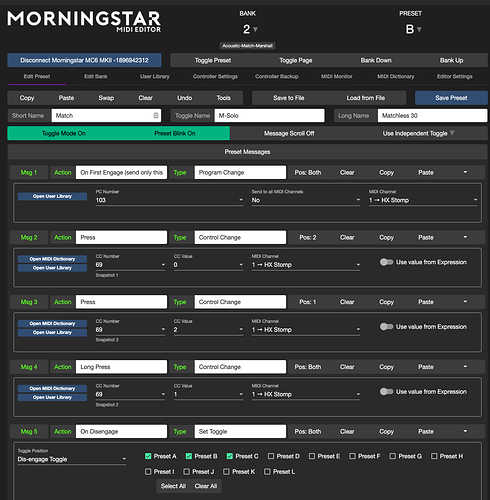Click Clear All for presets

tap(206, 486)
